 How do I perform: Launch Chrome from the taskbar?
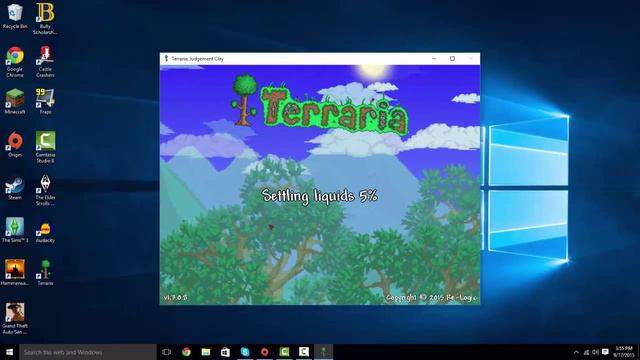pos(186,352)
